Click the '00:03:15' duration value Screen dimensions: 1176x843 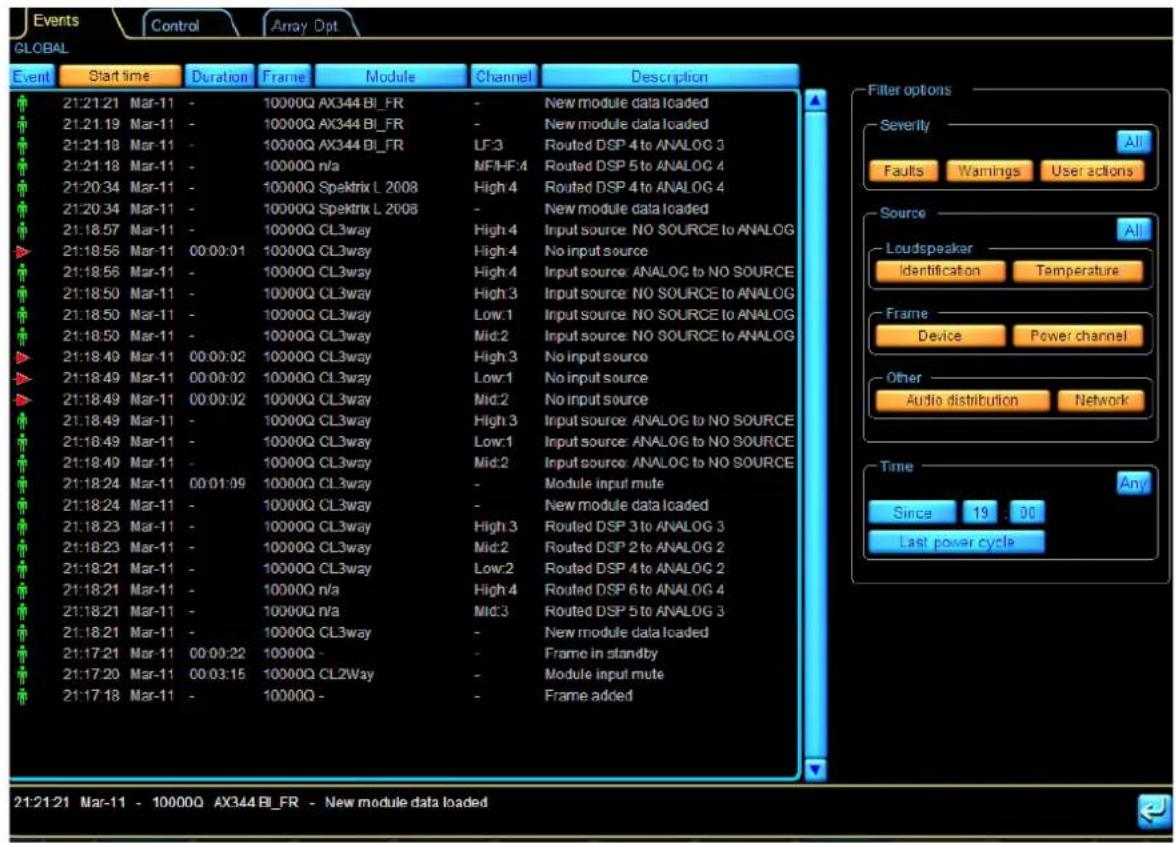[x=217, y=674]
